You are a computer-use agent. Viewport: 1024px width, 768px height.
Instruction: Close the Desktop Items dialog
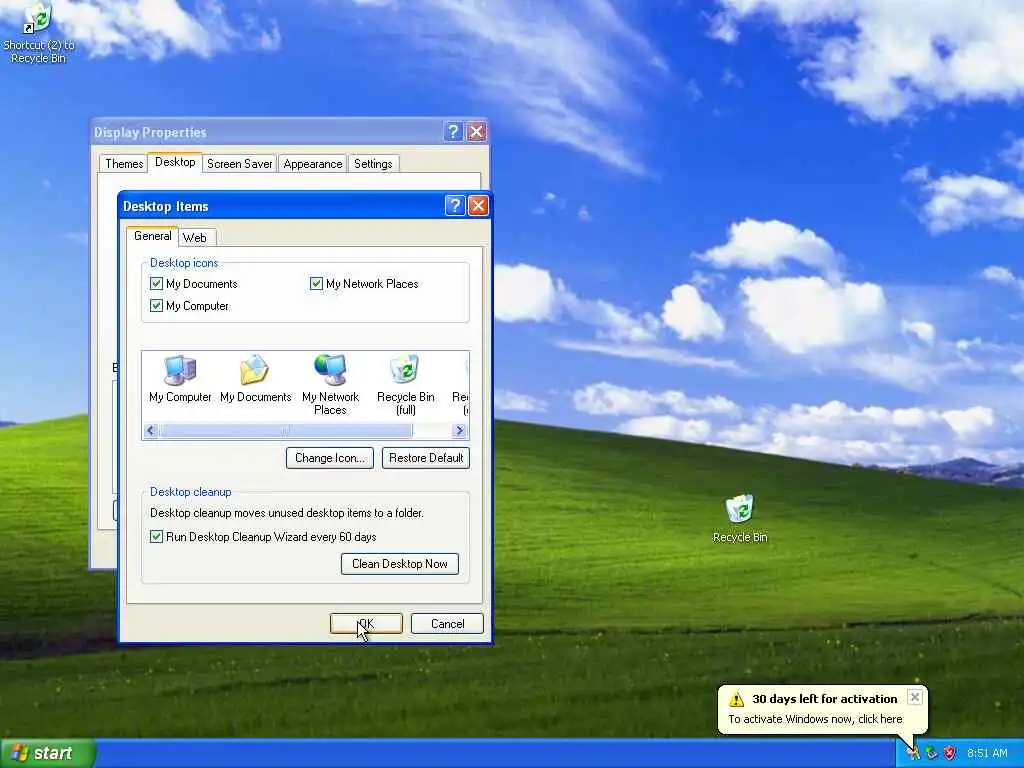(x=478, y=206)
